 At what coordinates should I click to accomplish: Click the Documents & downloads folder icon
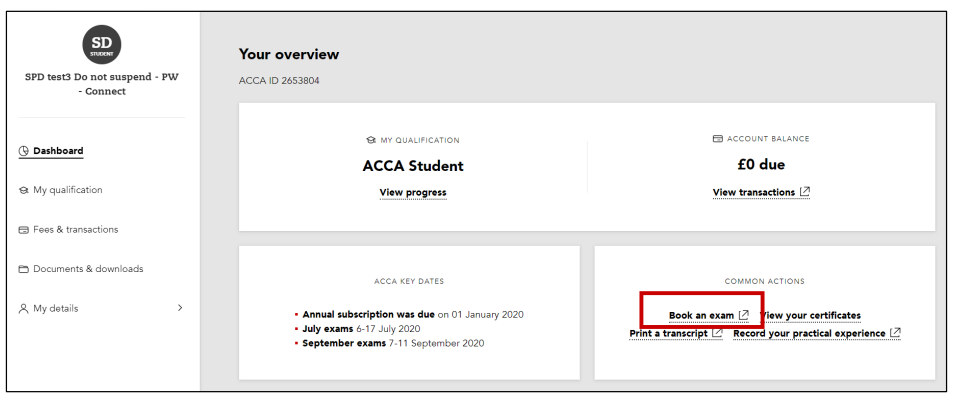point(24,269)
